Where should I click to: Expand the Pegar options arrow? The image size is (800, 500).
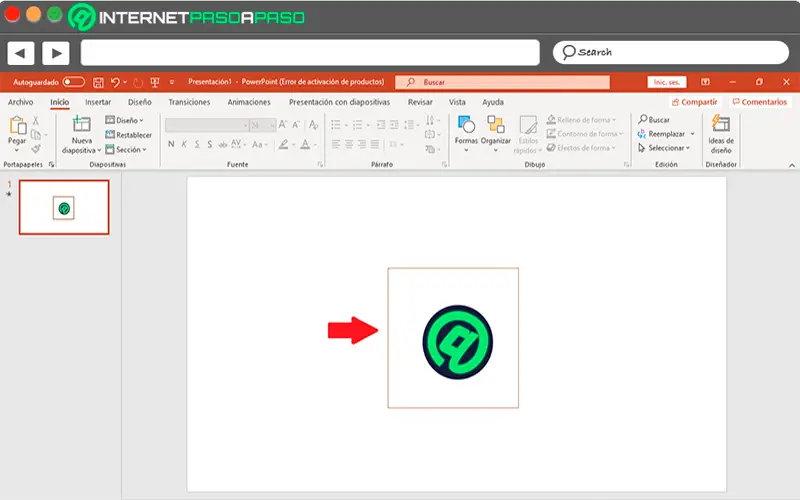(17, 150)
